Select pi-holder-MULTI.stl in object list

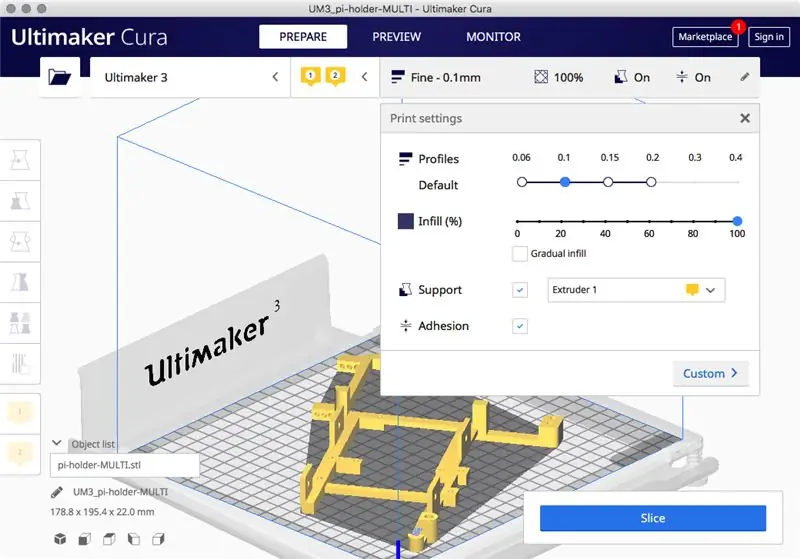click(124, 465)
